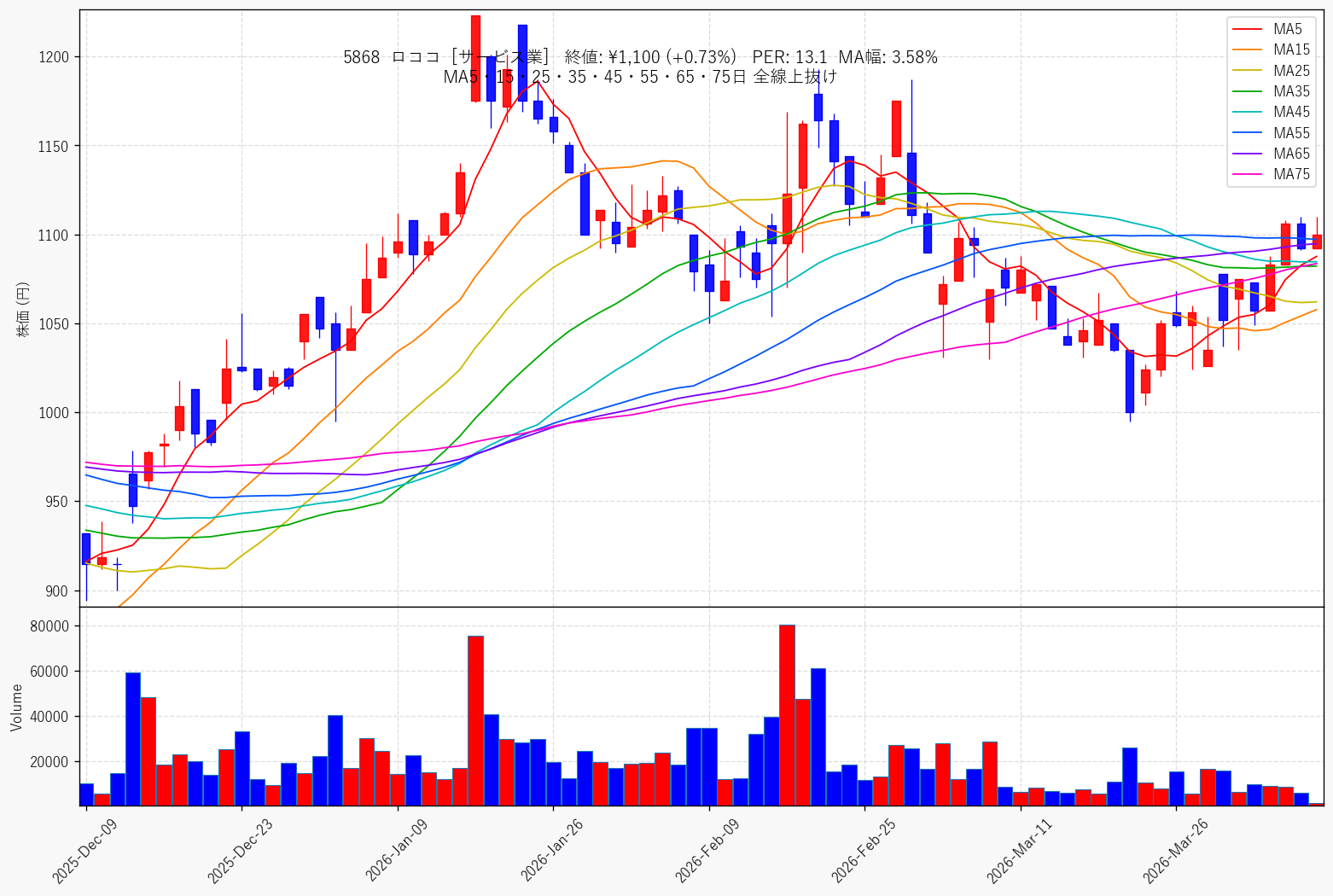Click the tallest red volume bar above 80000
This screenshot has width=1333, height=896.
[787, 715]
